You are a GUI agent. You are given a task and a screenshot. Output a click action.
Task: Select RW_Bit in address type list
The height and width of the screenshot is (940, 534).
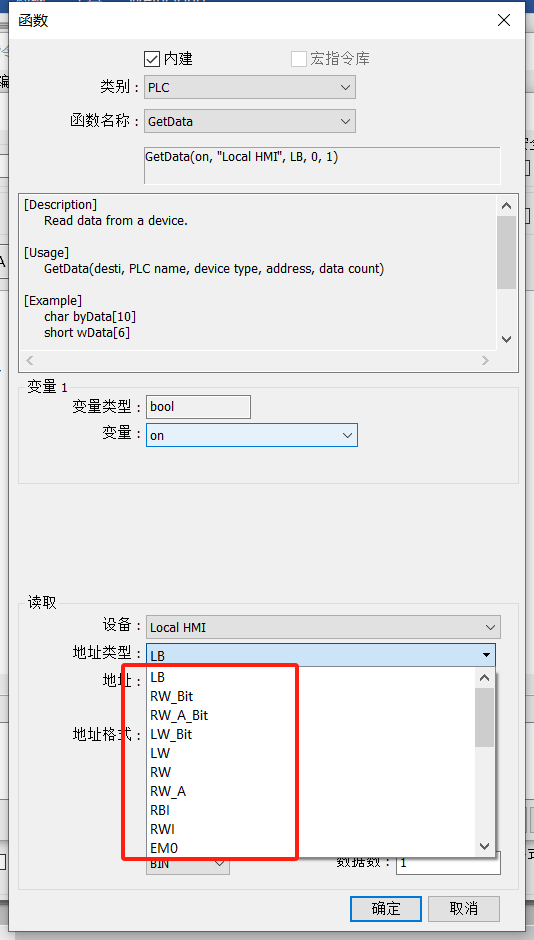[x=171, y=696]
